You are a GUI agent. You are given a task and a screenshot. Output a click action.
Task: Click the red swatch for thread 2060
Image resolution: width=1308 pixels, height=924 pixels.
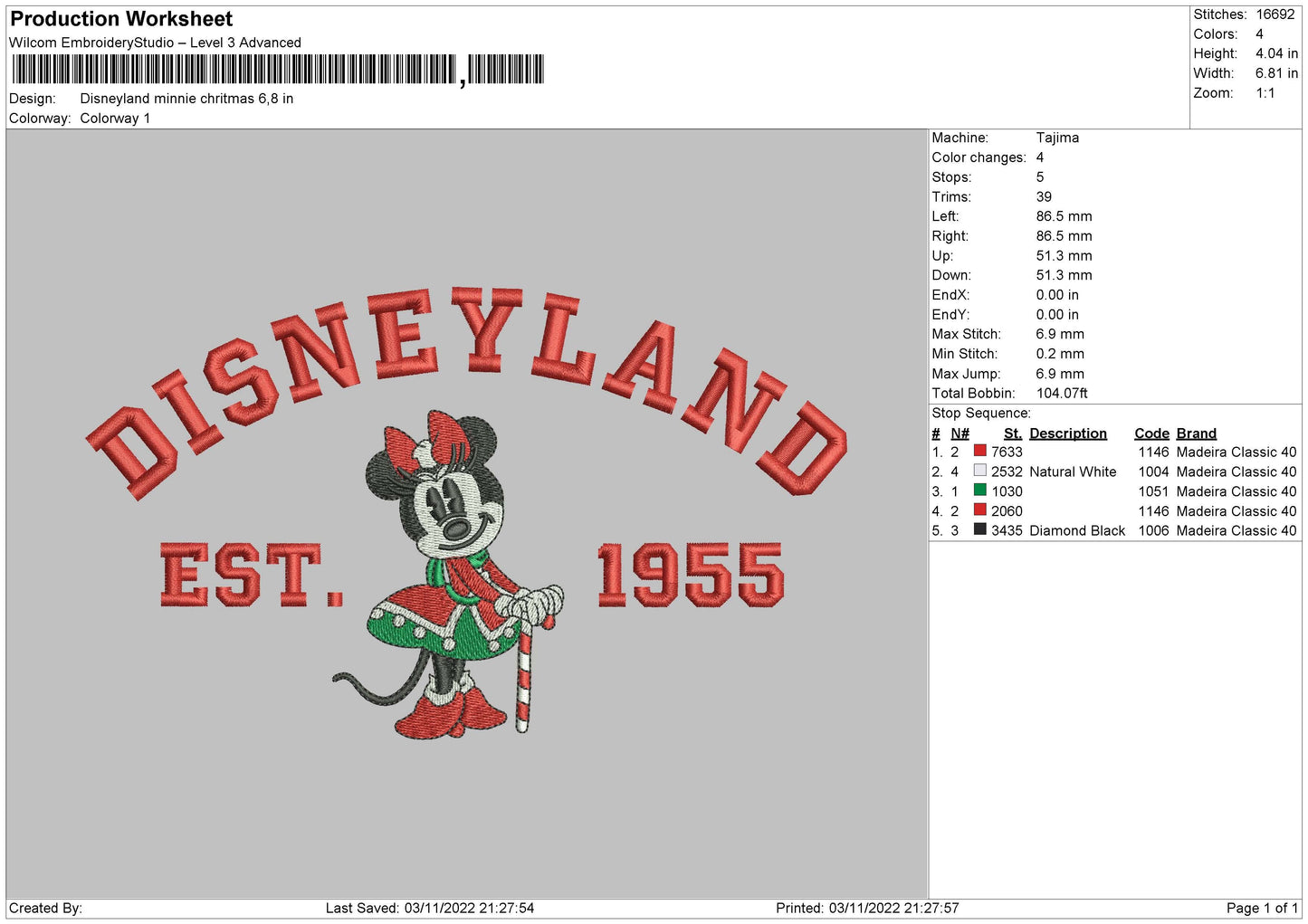(x=979, y=510)
